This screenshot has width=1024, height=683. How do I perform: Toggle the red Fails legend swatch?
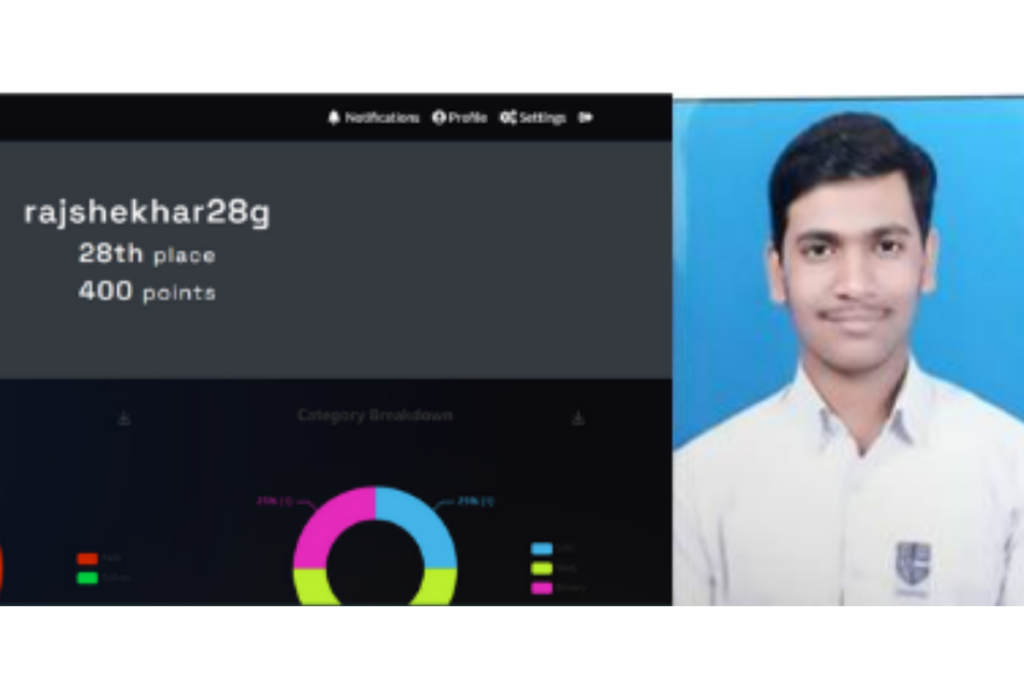pos(88,559)
